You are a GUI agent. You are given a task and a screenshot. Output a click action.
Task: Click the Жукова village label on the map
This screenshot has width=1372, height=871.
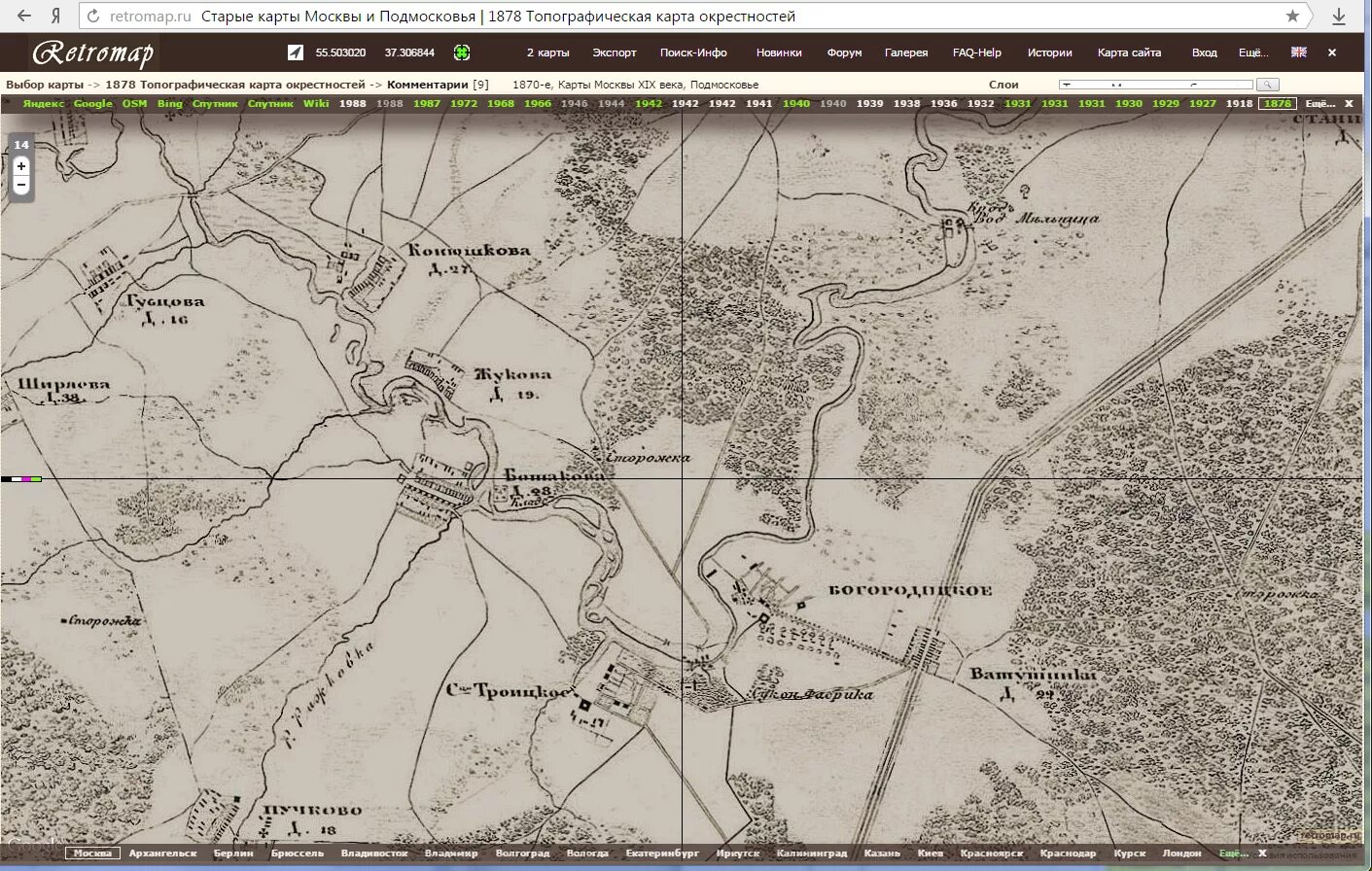[512, 374]
